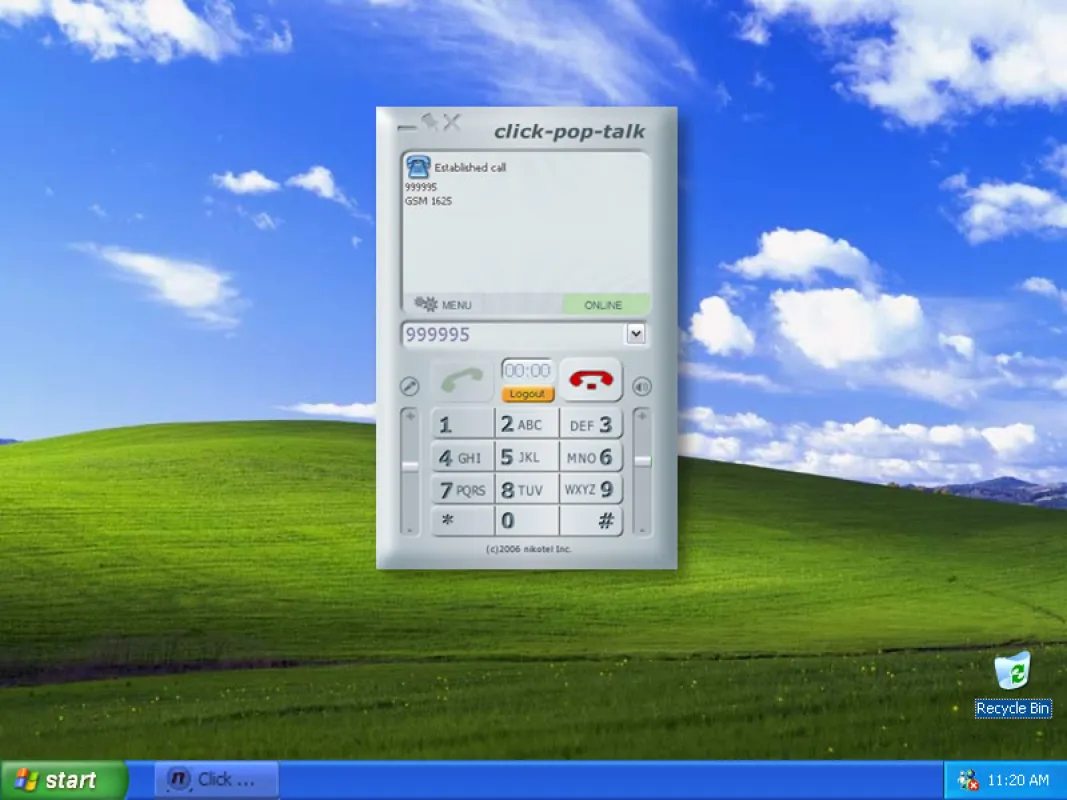This screenshot has height=800, width=1067.
Task: Click the blue telephone call status icon
Action: (x=418, y=167)
